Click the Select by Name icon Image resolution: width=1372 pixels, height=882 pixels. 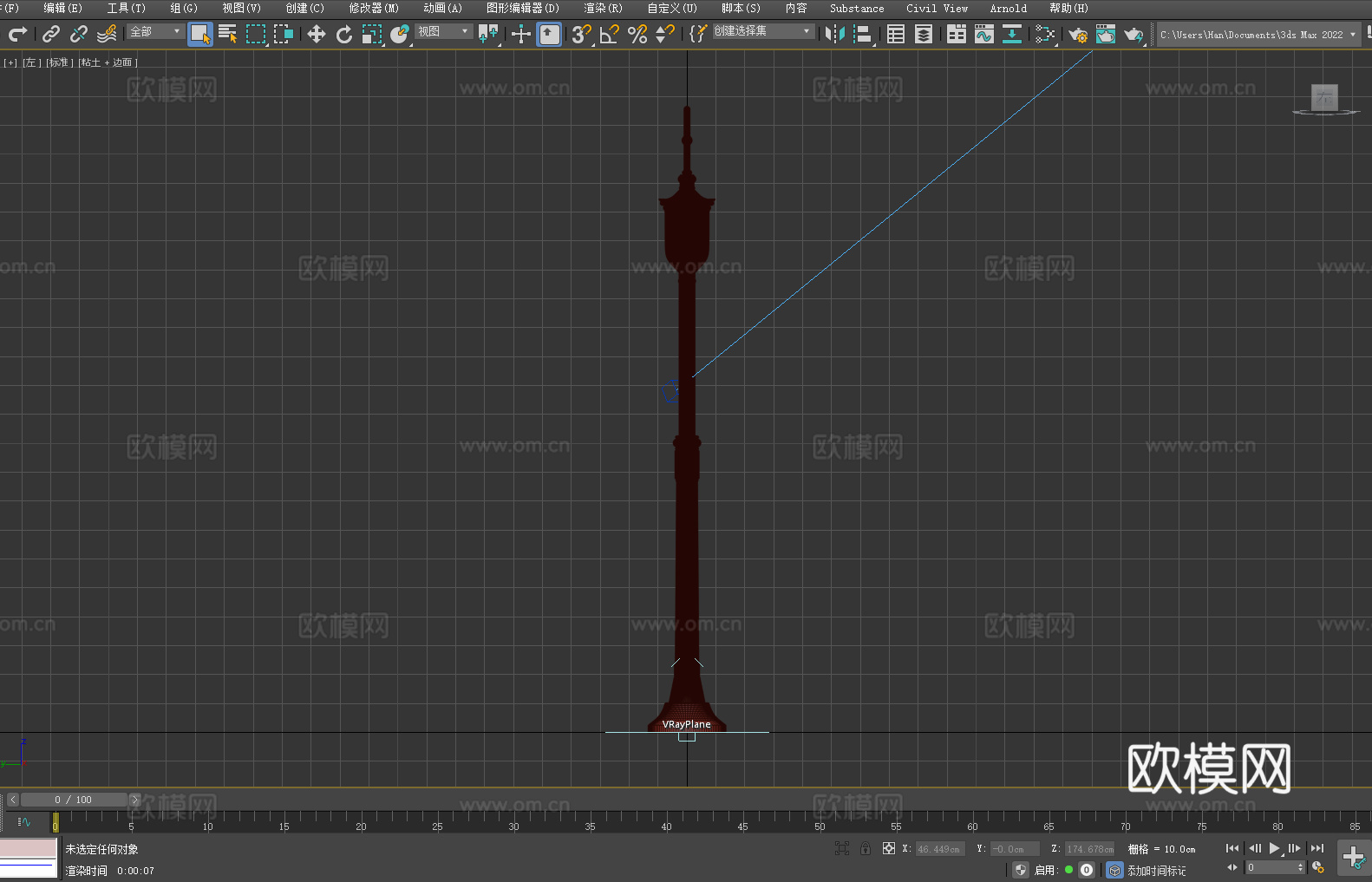click(227, 35)
